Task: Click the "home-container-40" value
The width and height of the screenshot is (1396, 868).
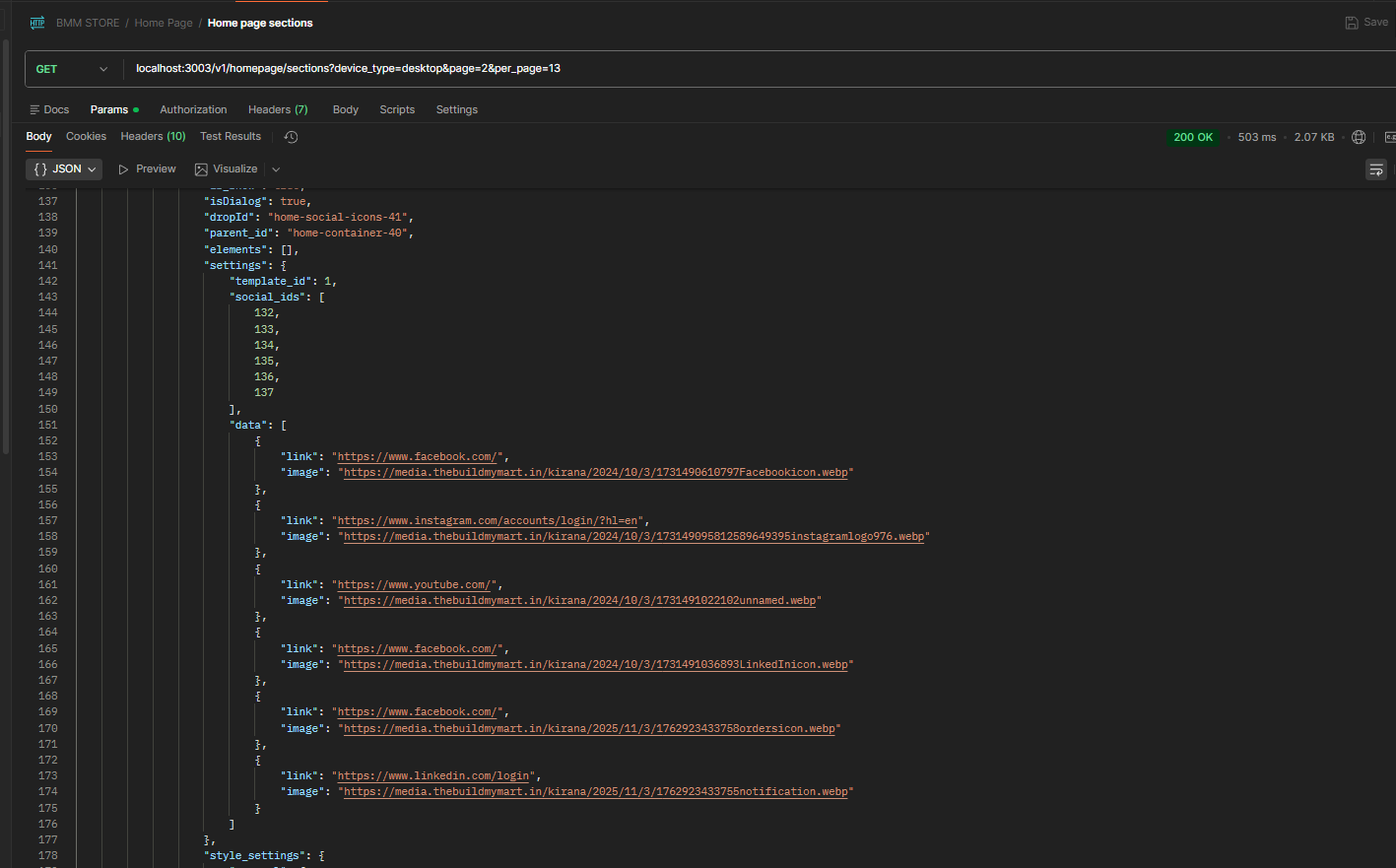Action: point(348,234)
